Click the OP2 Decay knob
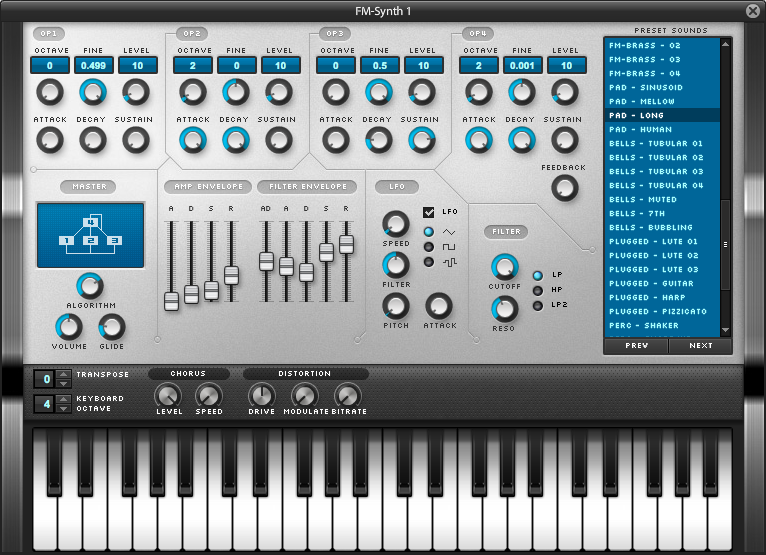The height and width of the screenshot is (555, 766). 236,140
